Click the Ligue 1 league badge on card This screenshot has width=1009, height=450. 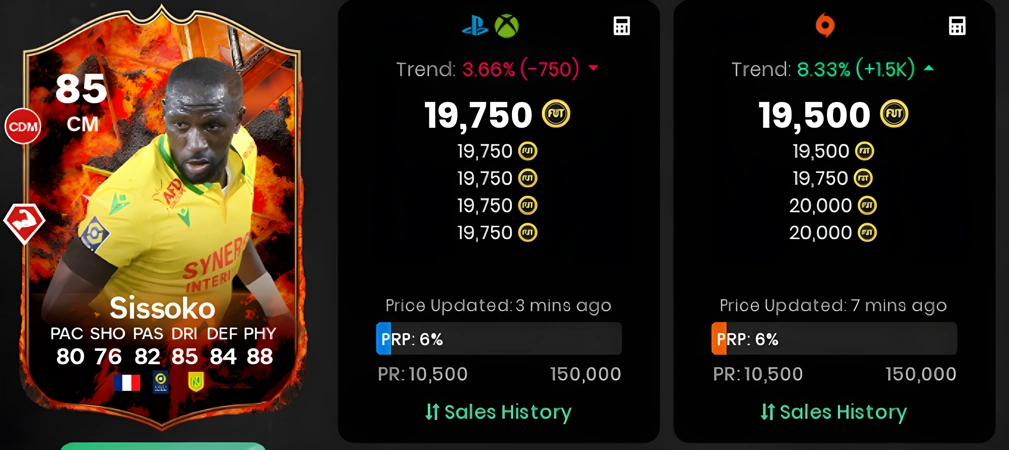(161, 382)
